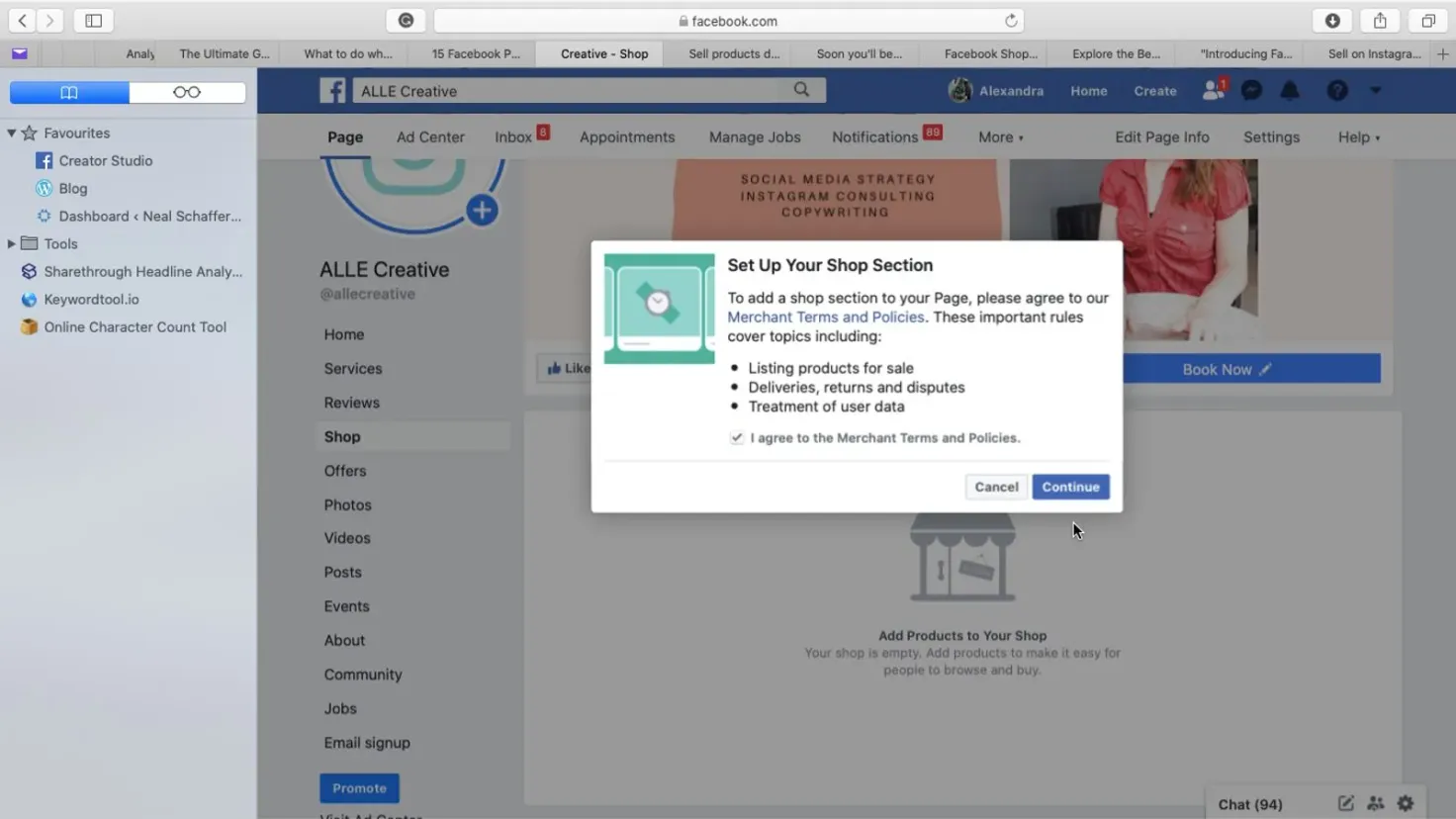Open friend requests icon
Image resolution: width=1456 pixels, height=819 pixels.
click(x=1213, y=91)
